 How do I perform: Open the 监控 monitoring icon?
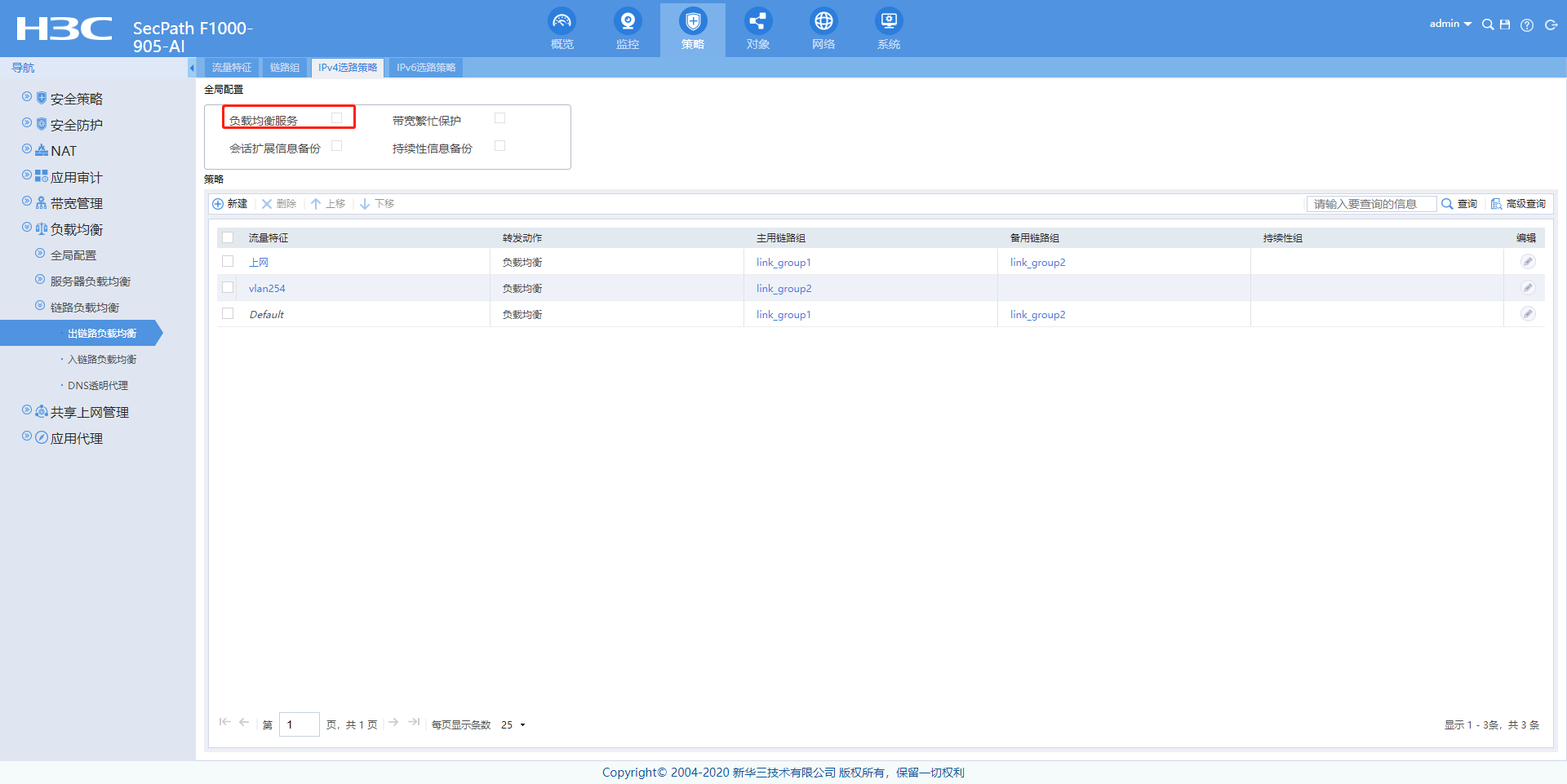(628, 21)
